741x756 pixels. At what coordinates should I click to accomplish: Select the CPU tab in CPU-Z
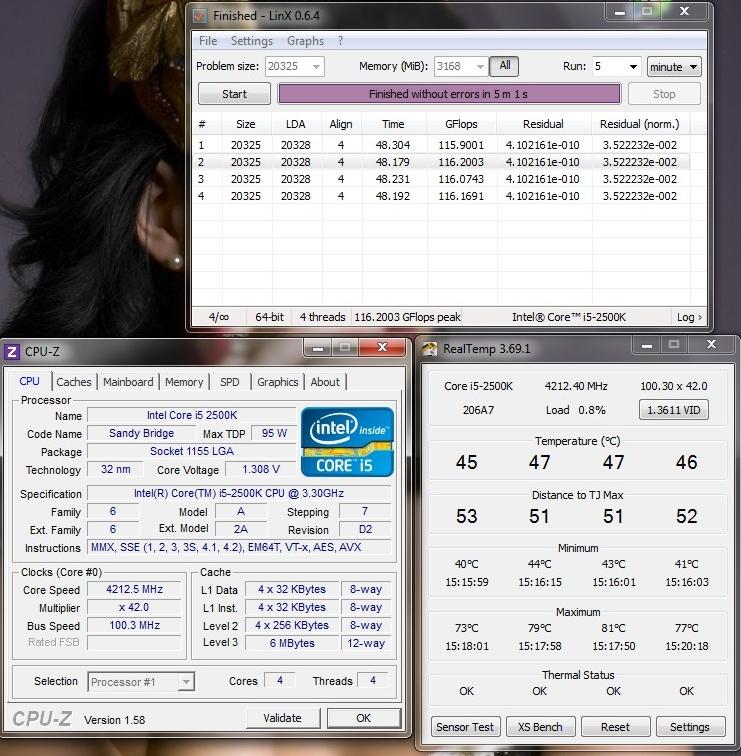point(29,381)
